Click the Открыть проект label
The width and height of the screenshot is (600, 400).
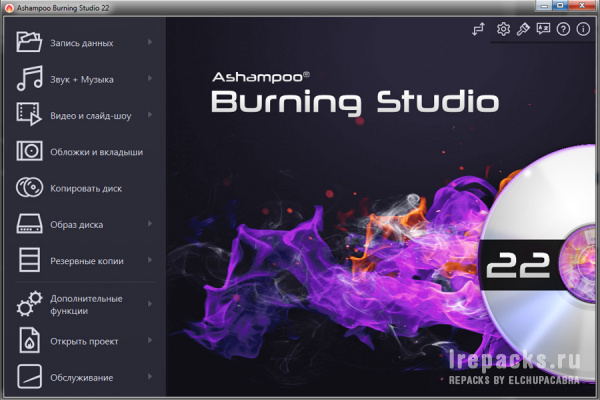click(x=84, y=341)
